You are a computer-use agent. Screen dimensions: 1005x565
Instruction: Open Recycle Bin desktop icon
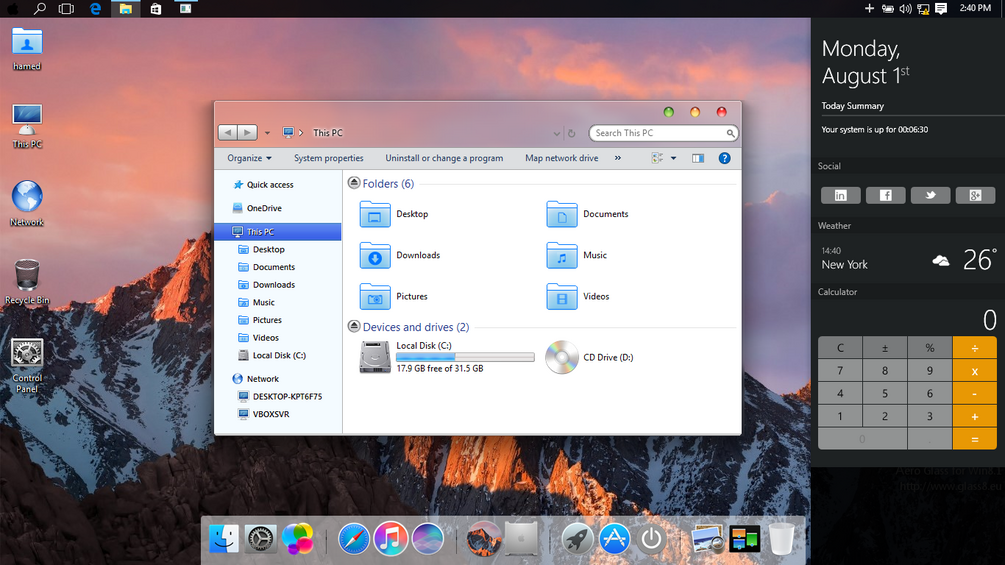coord(27,281)
